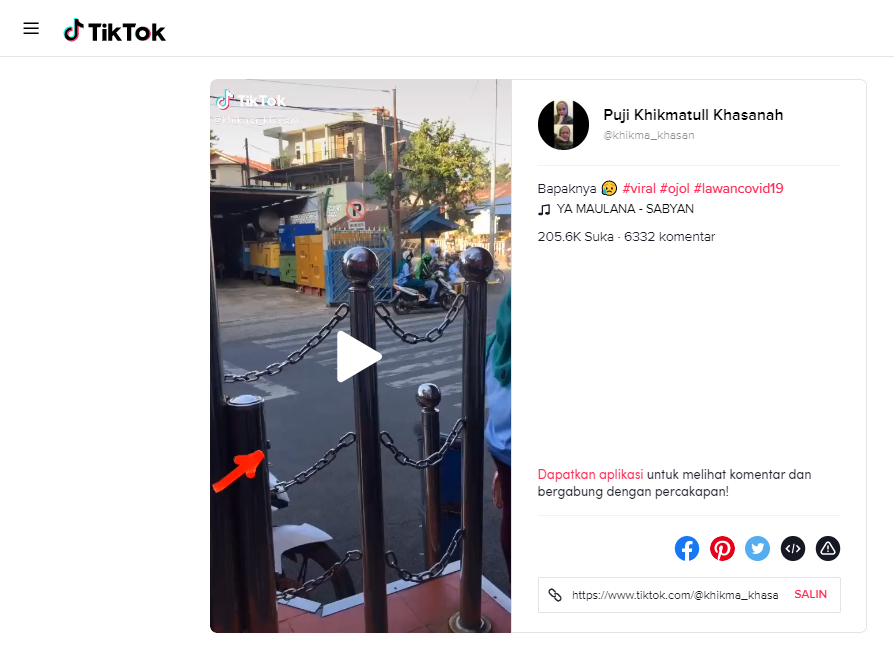This screenshot has height=645, width=894.
Task: Open the hamburger menu
Action: [31, 28]
